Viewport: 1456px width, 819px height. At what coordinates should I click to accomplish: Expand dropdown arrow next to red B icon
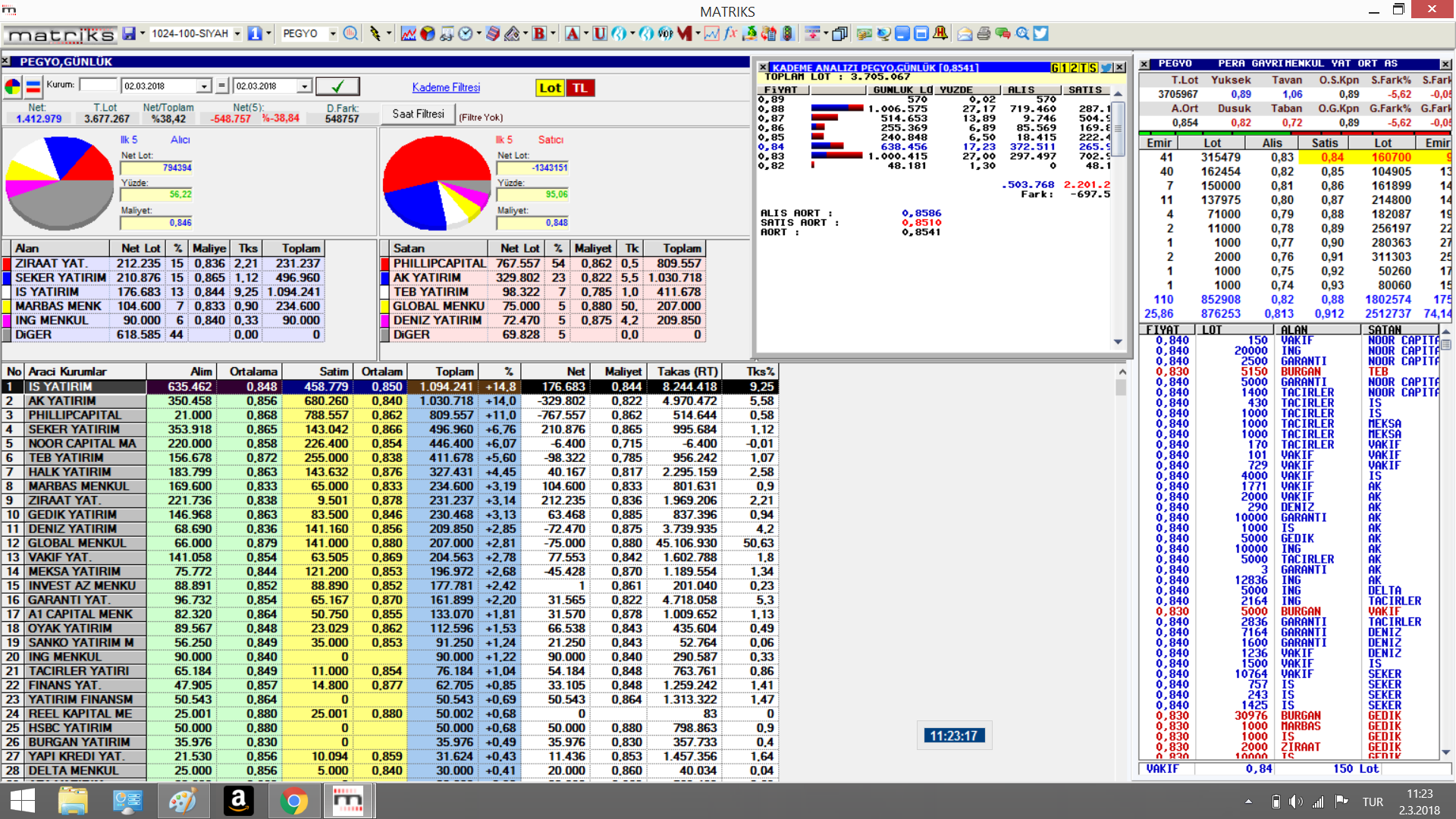[x=553, y=33]
